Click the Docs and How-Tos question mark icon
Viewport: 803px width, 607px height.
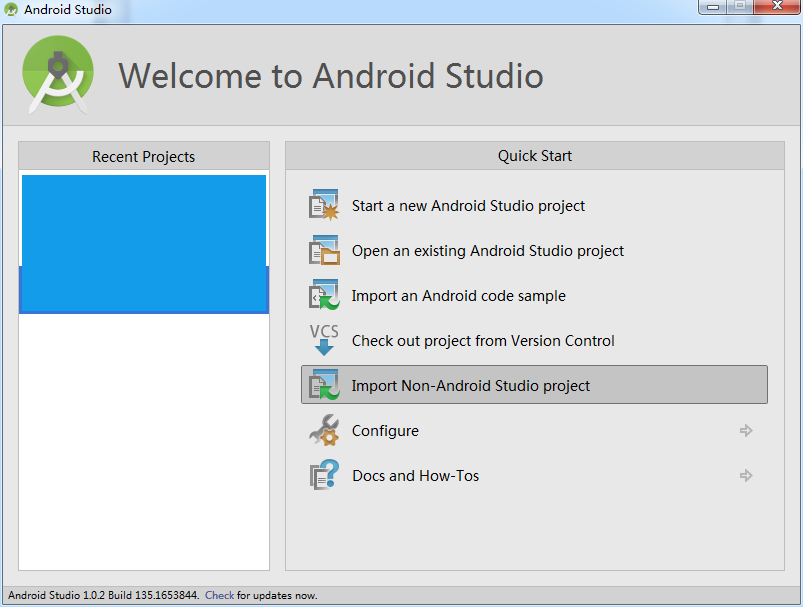point(324,475)
